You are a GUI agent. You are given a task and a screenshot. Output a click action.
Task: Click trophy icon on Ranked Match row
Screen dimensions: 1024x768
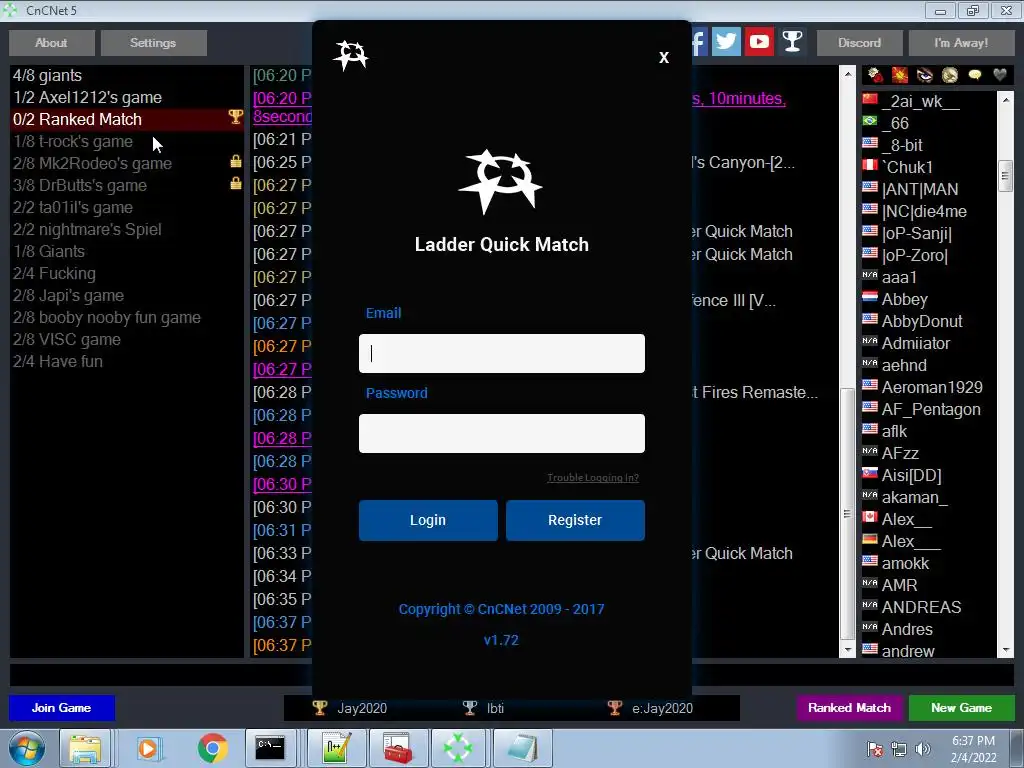click(235, 117)
